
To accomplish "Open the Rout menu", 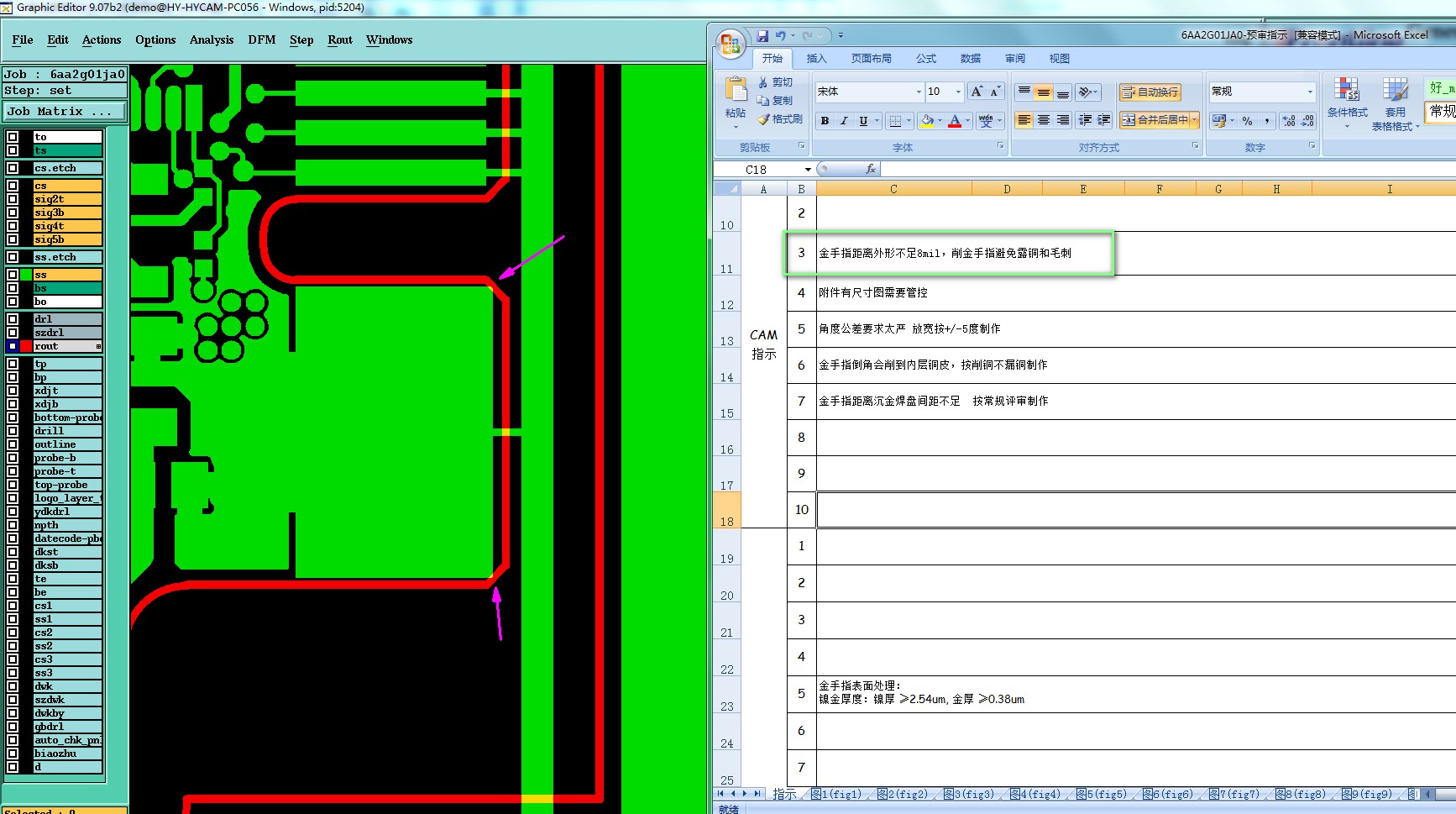I will pyautogui.click(x=340, y=39).
